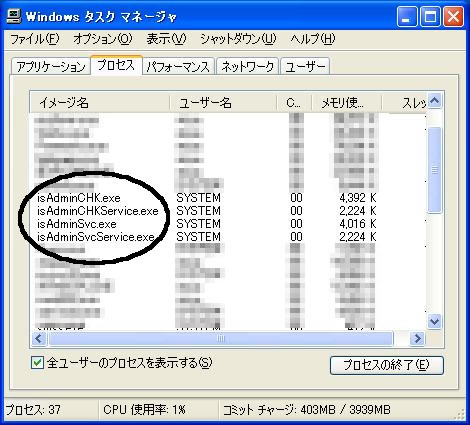Click the vertical scrollbar thumb
The height and width of the screenshot is (425, 470).
pos(434,170)
